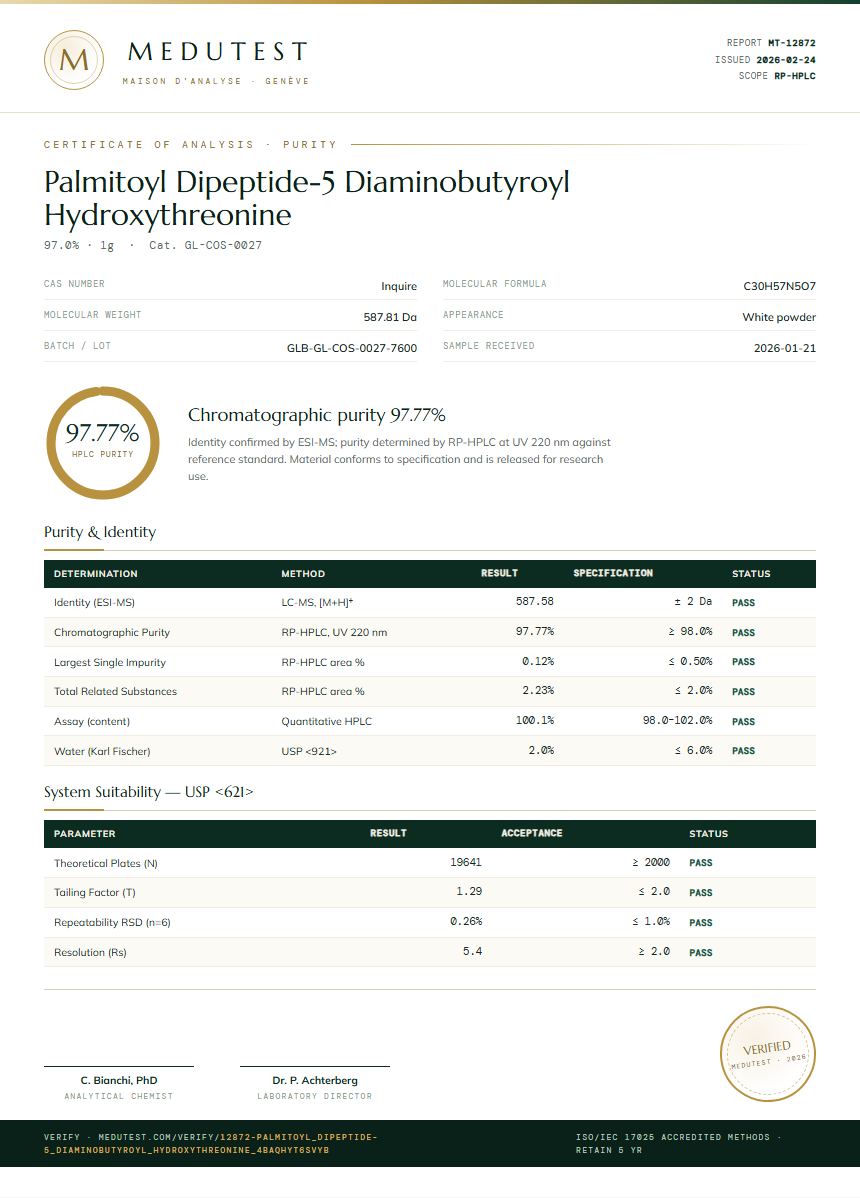Select theoretical plates result 19641
This screenshot has width=860, height=1198.
pos(466,862)
